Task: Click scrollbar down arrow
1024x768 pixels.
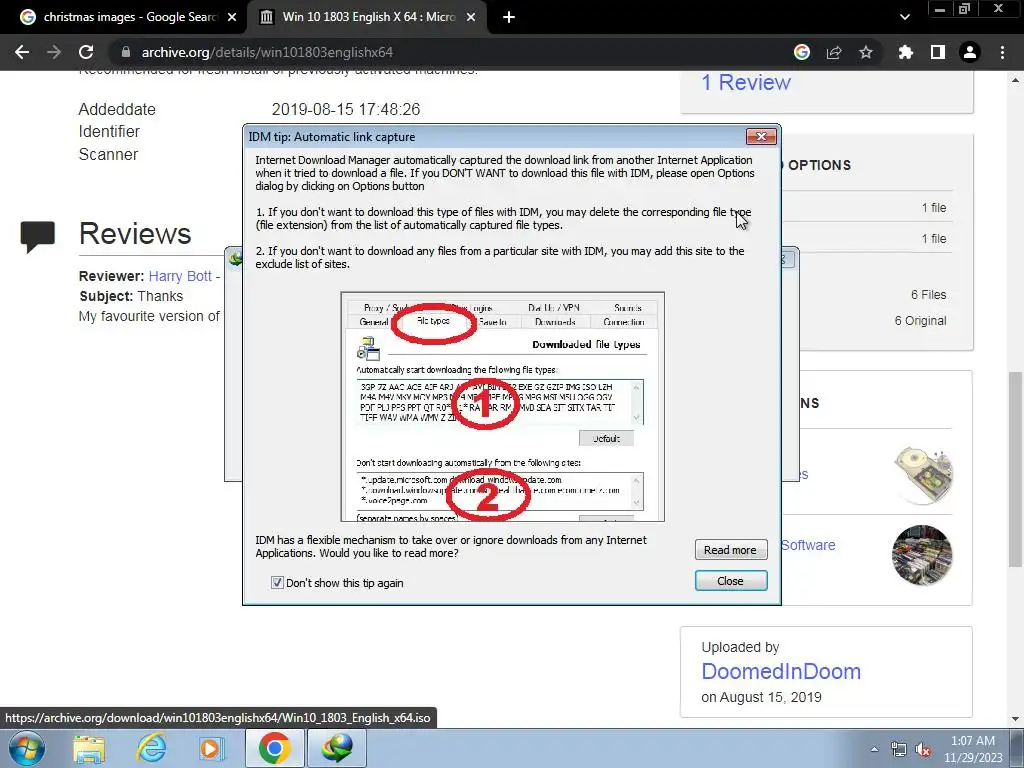Action: 1016,720
